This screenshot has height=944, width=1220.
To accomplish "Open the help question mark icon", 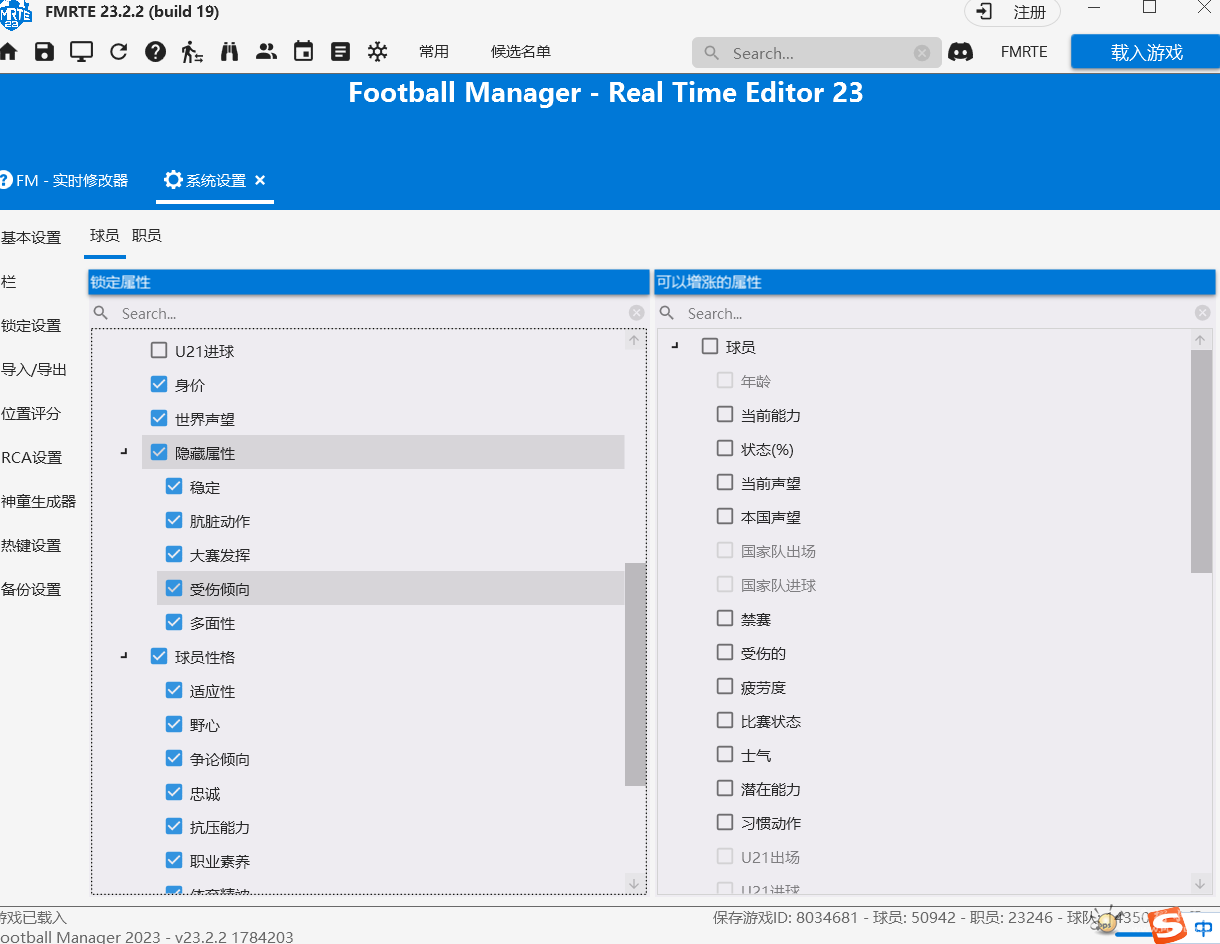I will tap(155, 52).
